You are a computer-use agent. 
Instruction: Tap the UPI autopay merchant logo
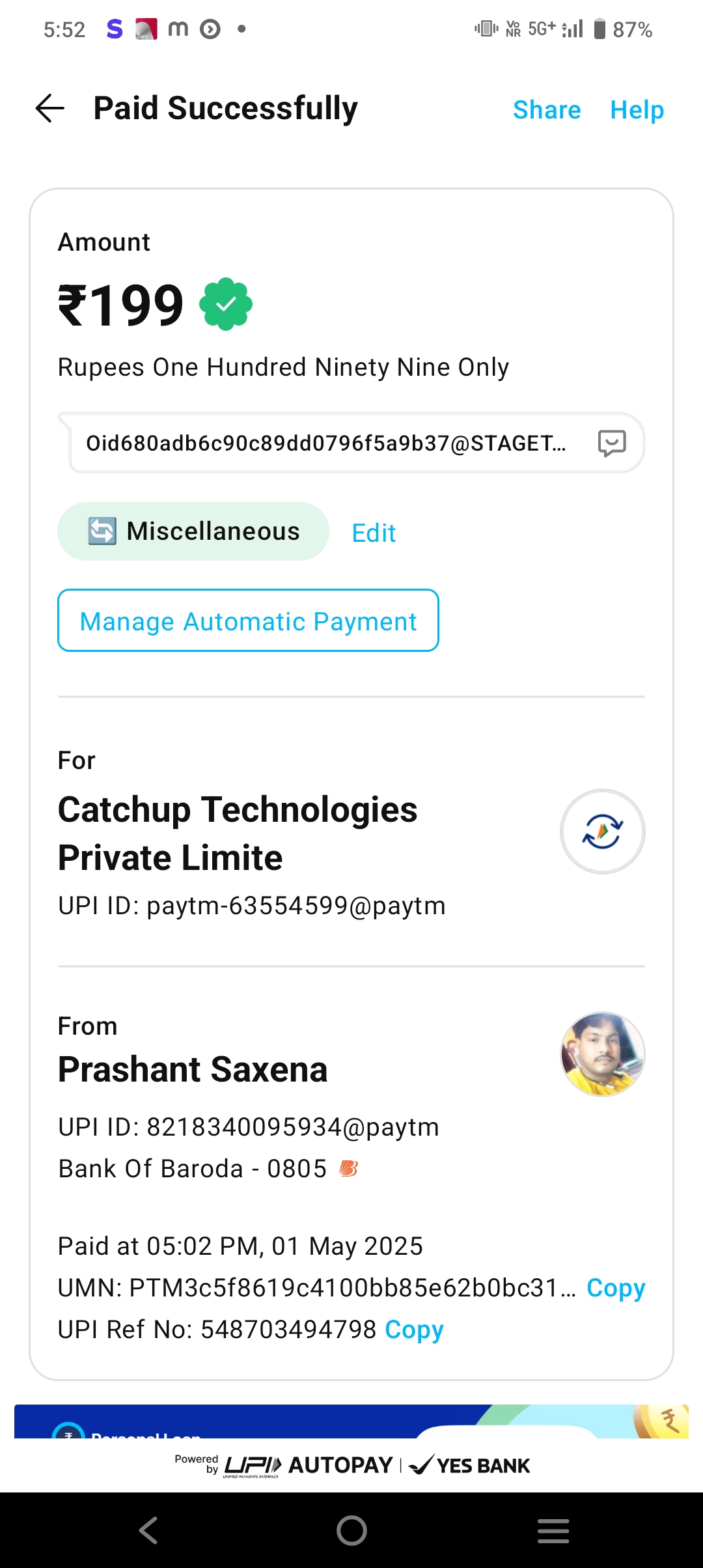602,832
